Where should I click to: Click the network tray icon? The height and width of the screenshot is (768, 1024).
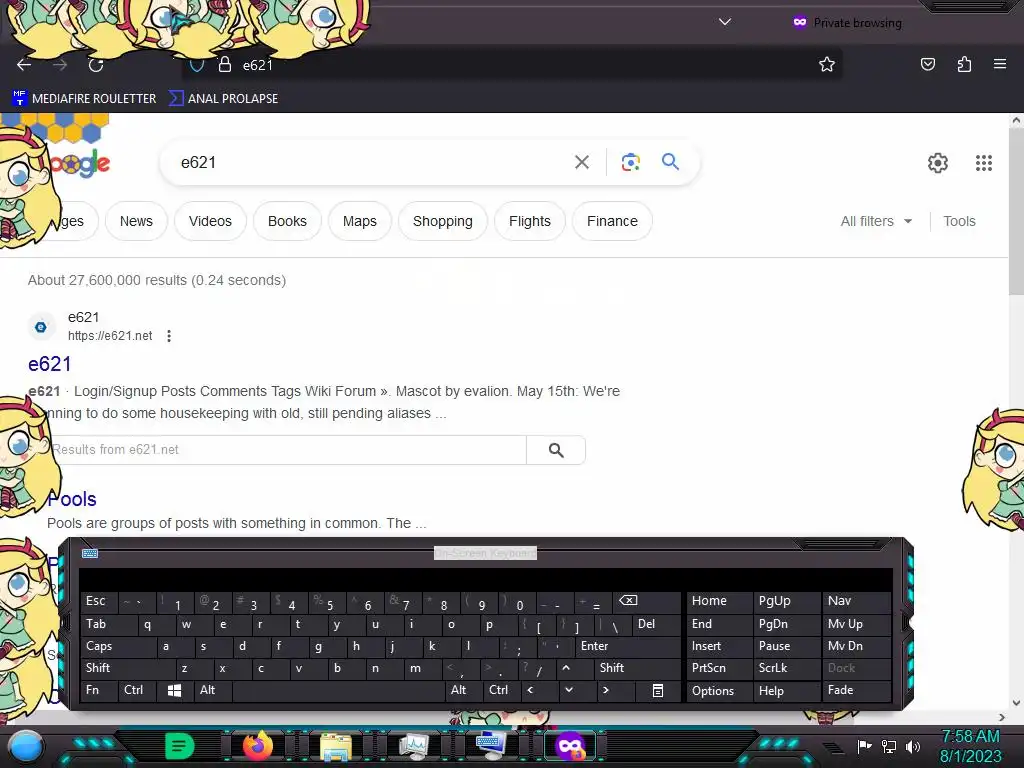[888, 746]
